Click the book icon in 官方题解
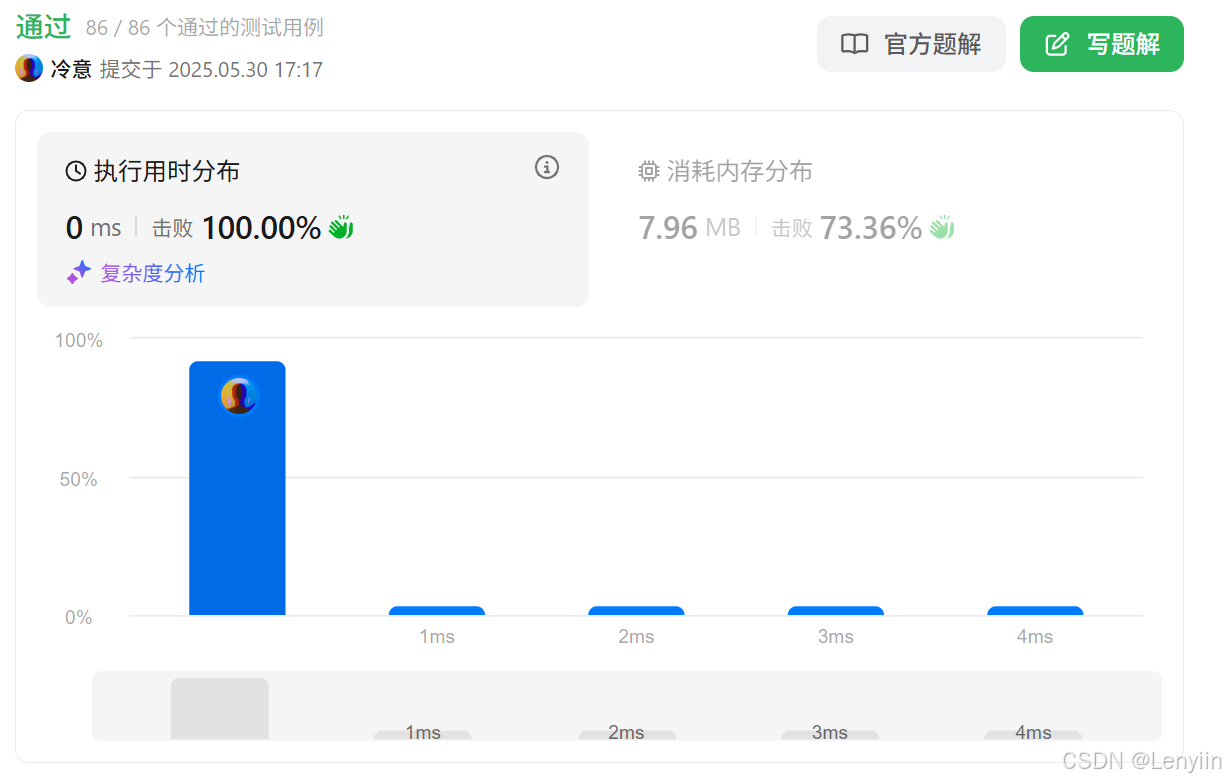This screenshot has width=1226, height=780. (854, 44)
